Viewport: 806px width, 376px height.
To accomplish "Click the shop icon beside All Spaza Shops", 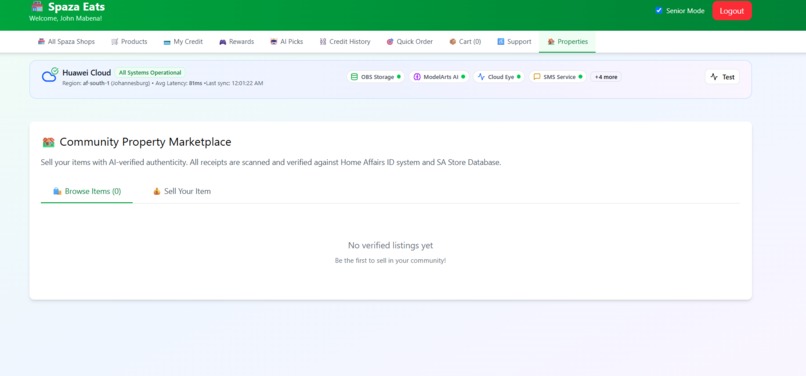I will click(41, 42).
